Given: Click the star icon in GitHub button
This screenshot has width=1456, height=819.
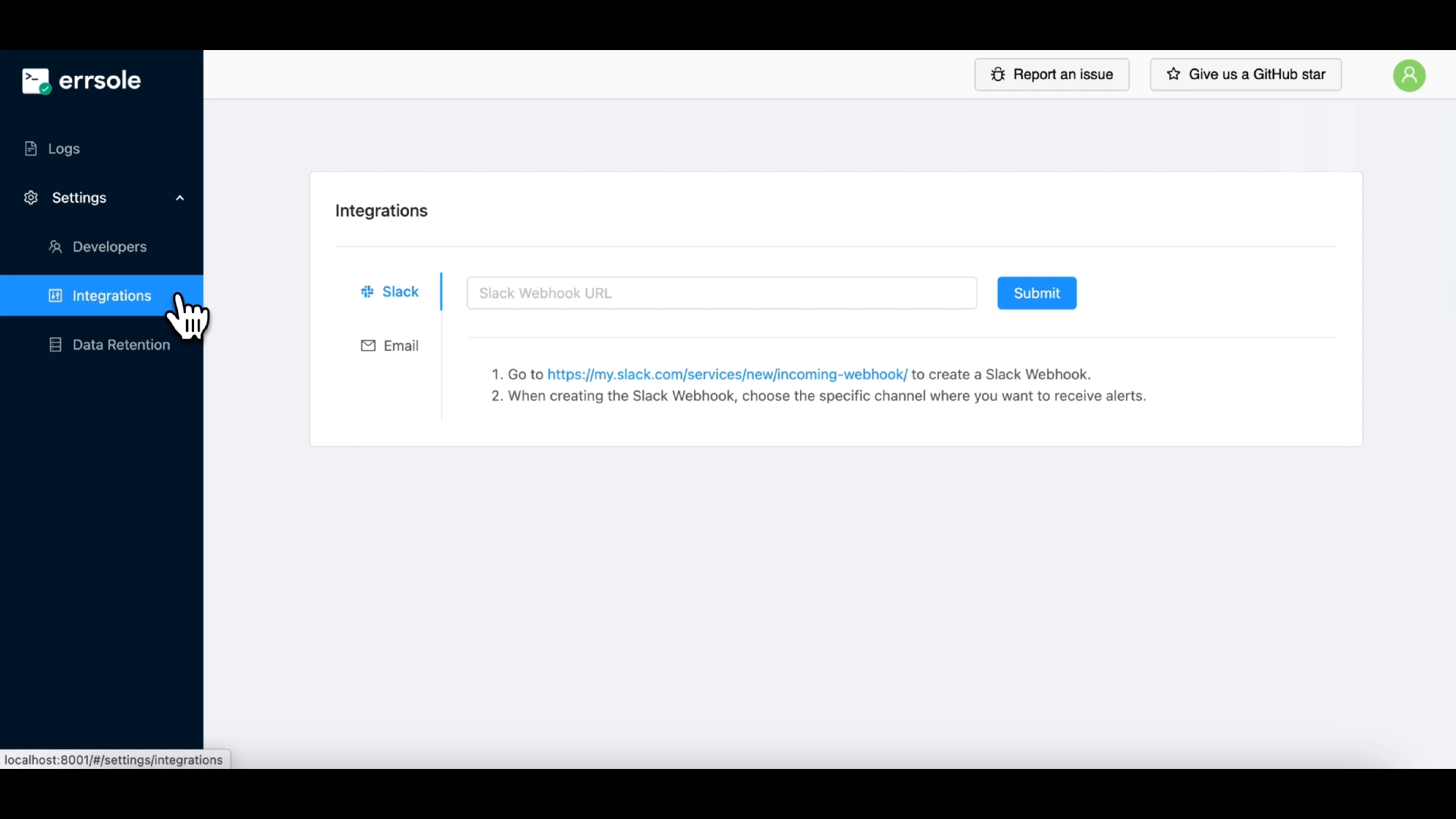Looking at the screenshot, I should 1174,74.
